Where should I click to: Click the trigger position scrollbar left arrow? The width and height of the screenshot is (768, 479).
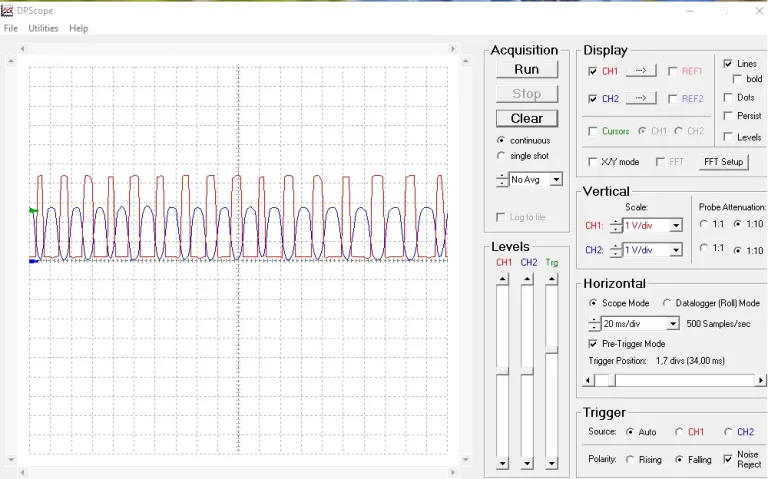(588, 380)
